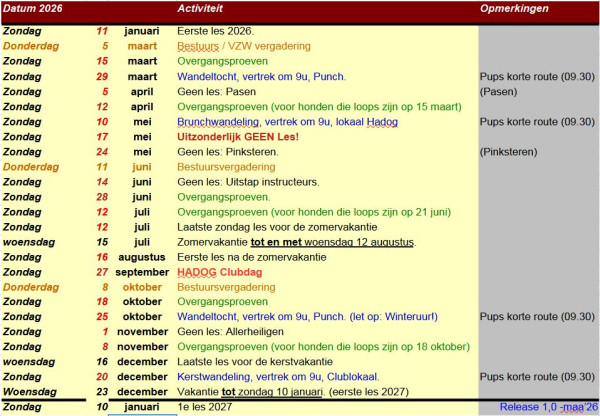Select 'Overgangsproeven' on 18 oktober
600x416 pixels.
click(222, 302)
